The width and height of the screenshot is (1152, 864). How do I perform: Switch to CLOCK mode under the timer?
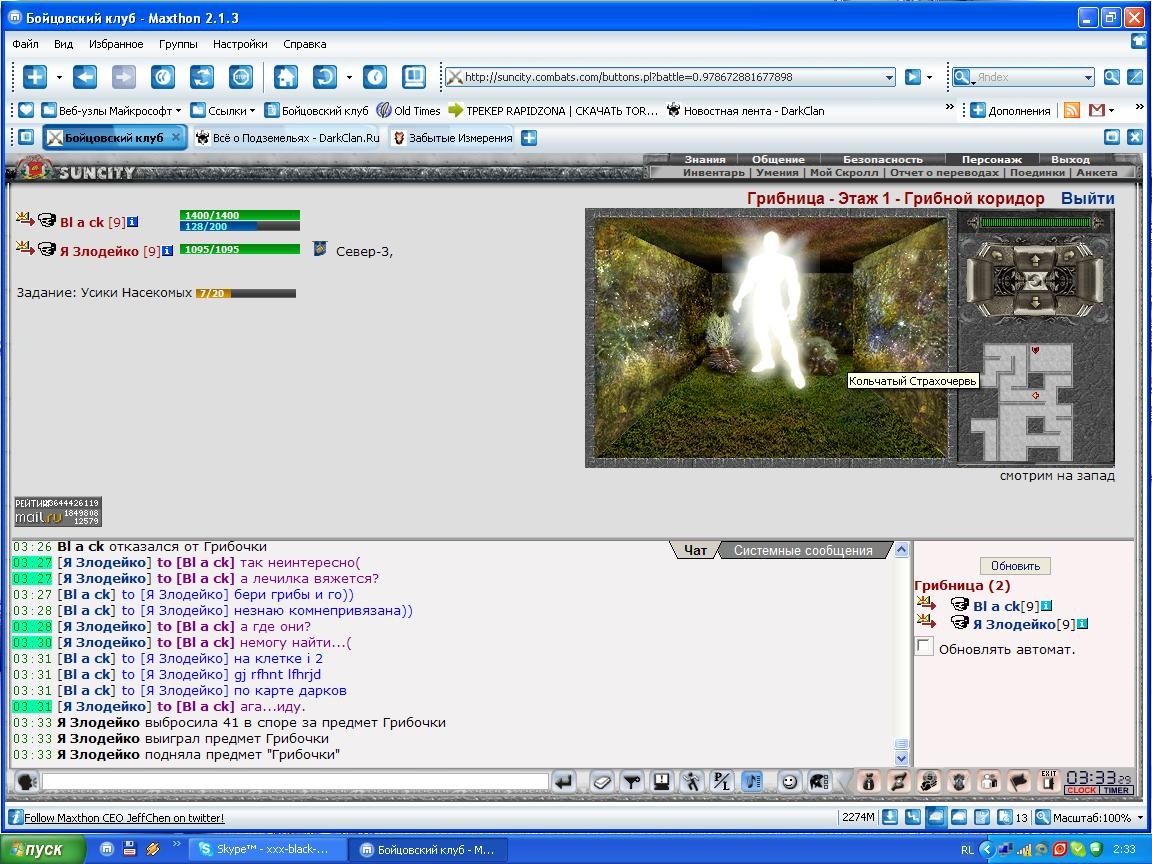(x=1081, y=791)
